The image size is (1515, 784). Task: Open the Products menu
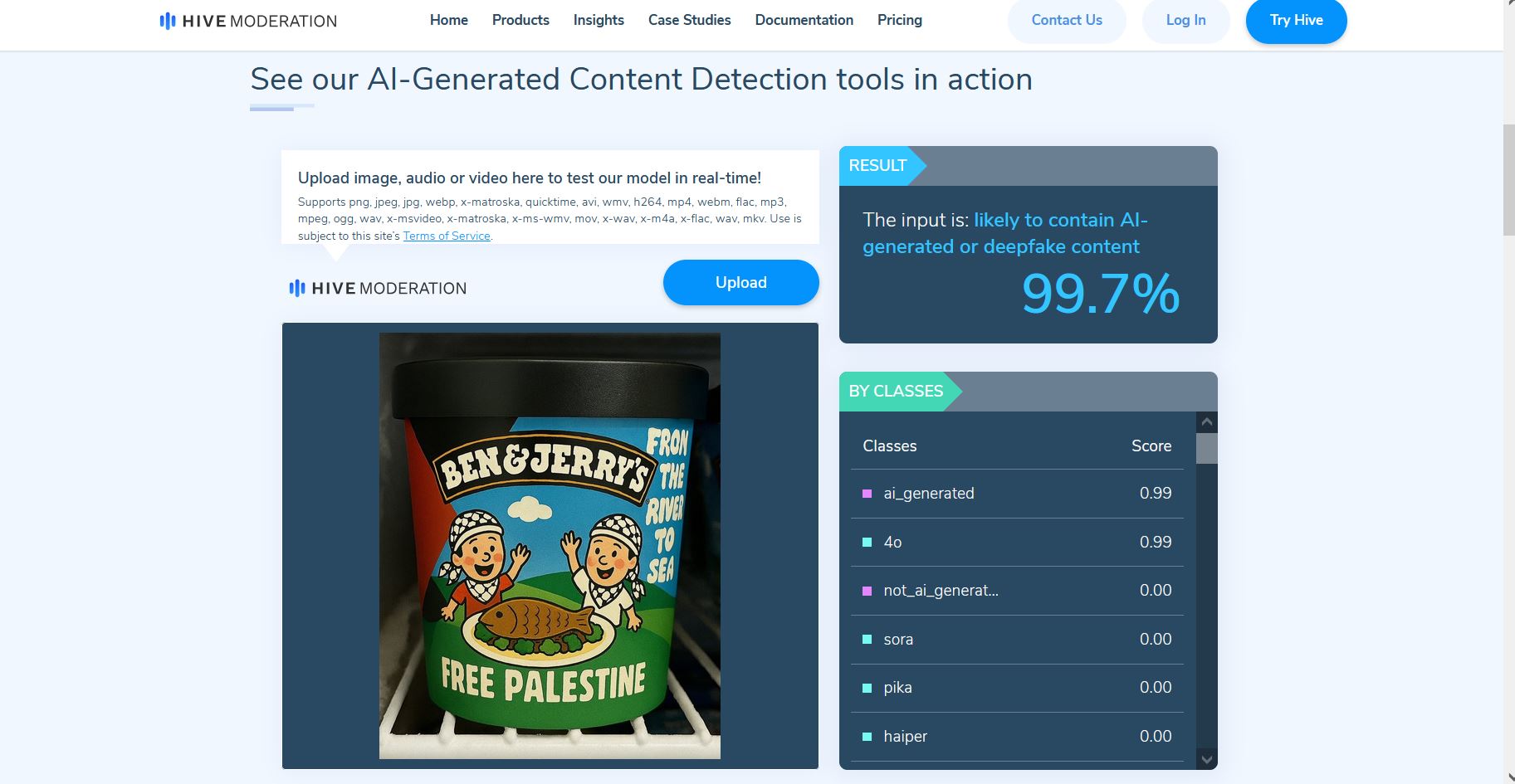pyautogui.click(x=520, y=20)
